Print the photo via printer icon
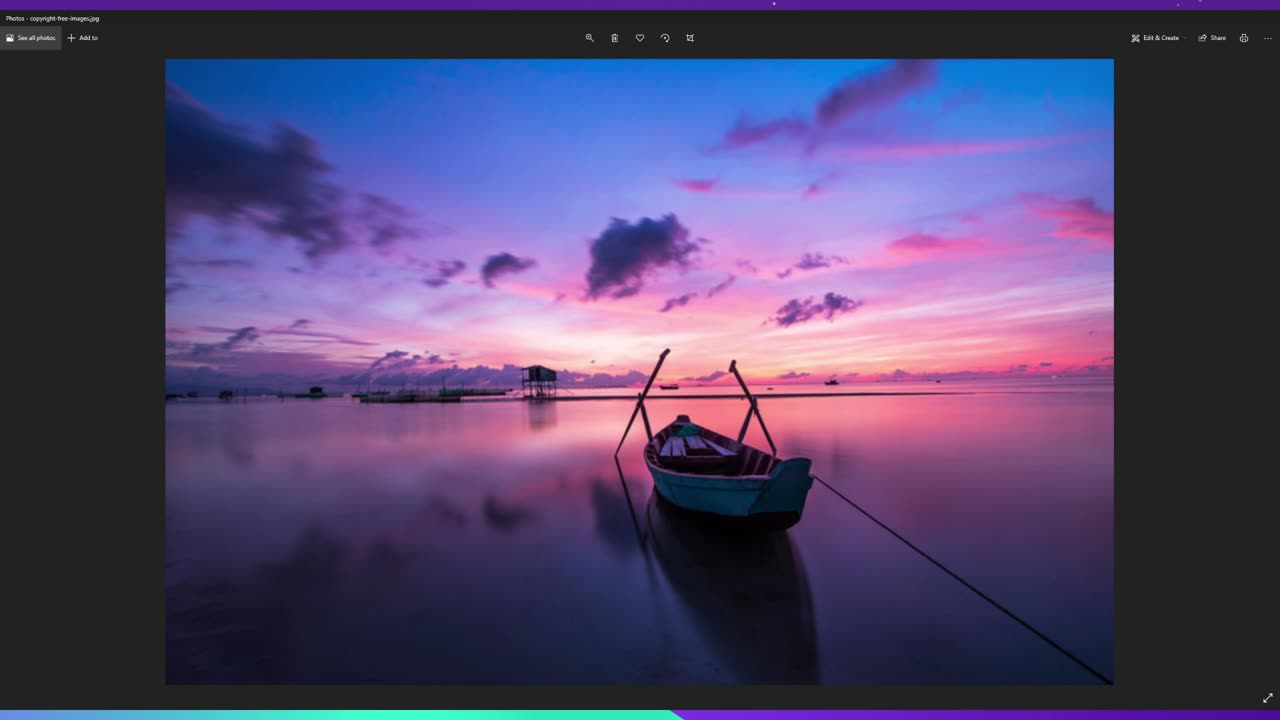This screenshot has width=1280, height=720. pos(1244,38)
